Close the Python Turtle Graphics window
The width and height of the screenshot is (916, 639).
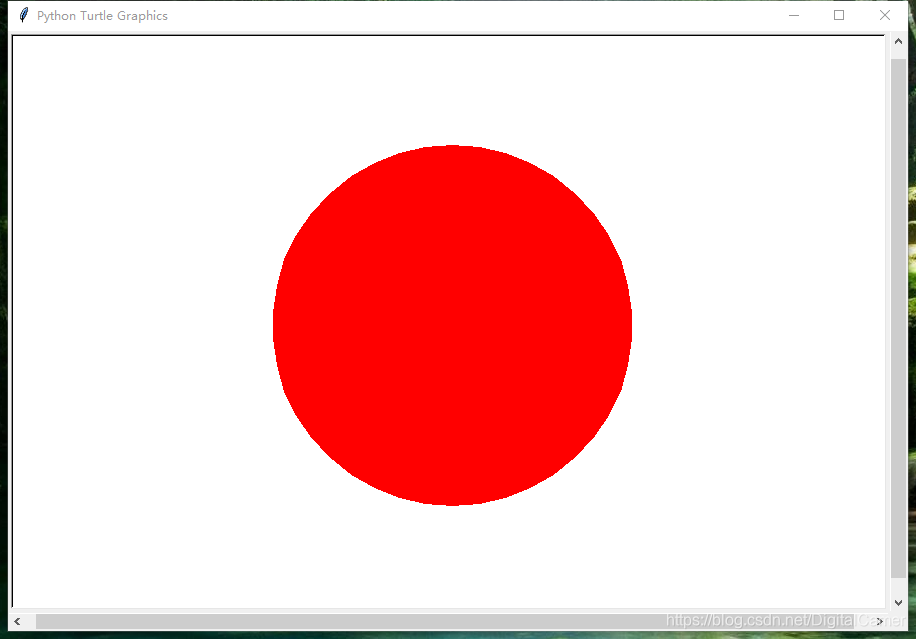coord(884,15)
